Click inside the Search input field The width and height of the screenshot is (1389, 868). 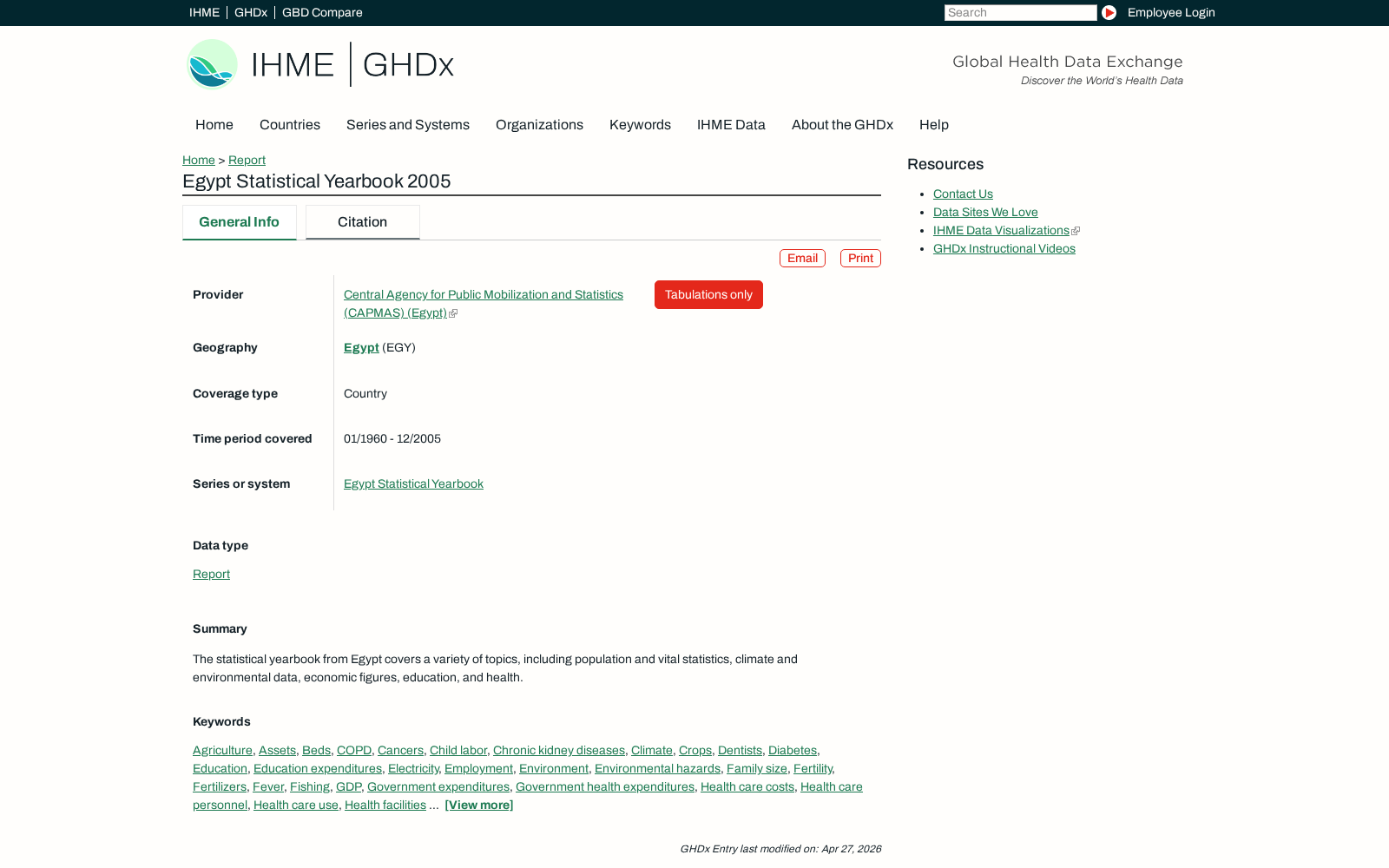click(x=1020, y=12)
